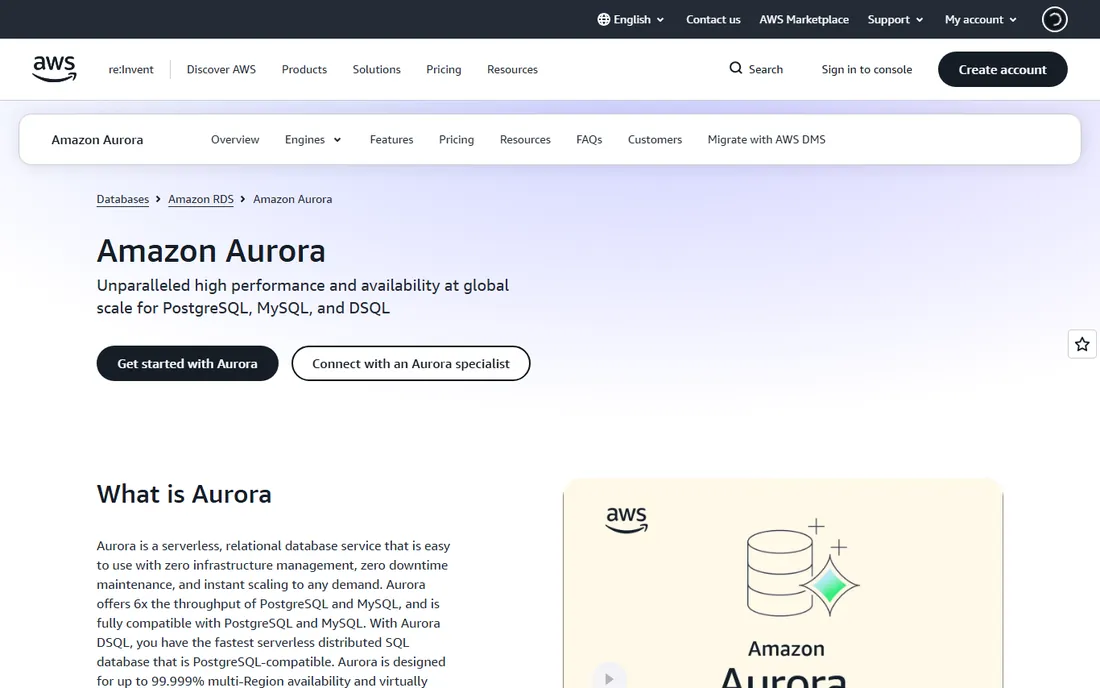This screenshot has height=688, width=1100.
Task: Select the Aurora Pricing tab
Action: click(x=456, y=140)
